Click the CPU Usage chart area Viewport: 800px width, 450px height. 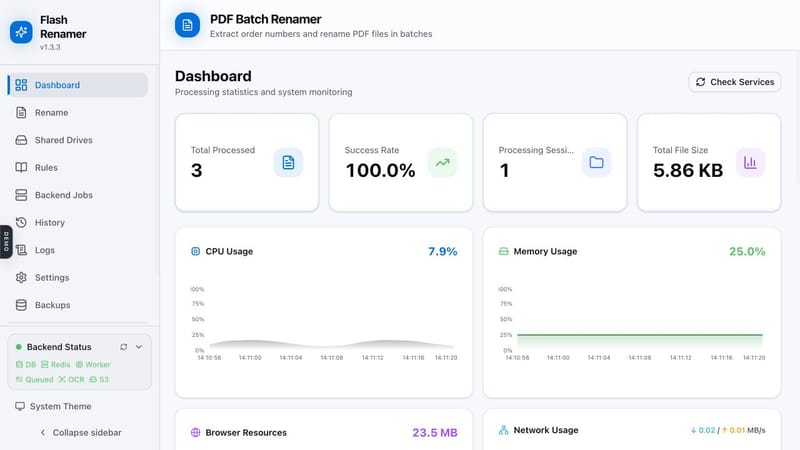pyautogui.click(x=331, y=319)
